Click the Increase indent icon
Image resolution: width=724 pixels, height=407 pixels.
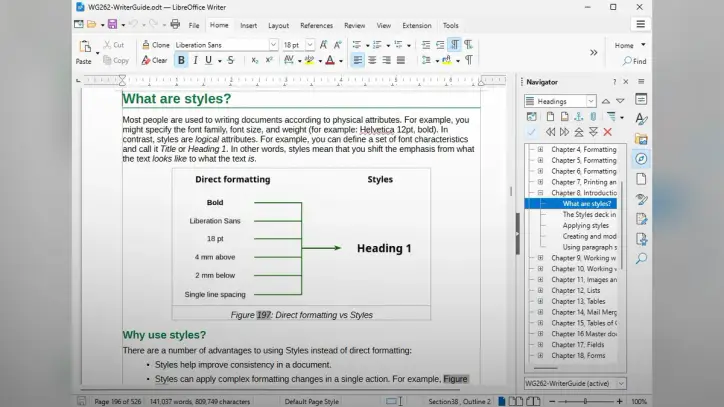pos(426,45)
